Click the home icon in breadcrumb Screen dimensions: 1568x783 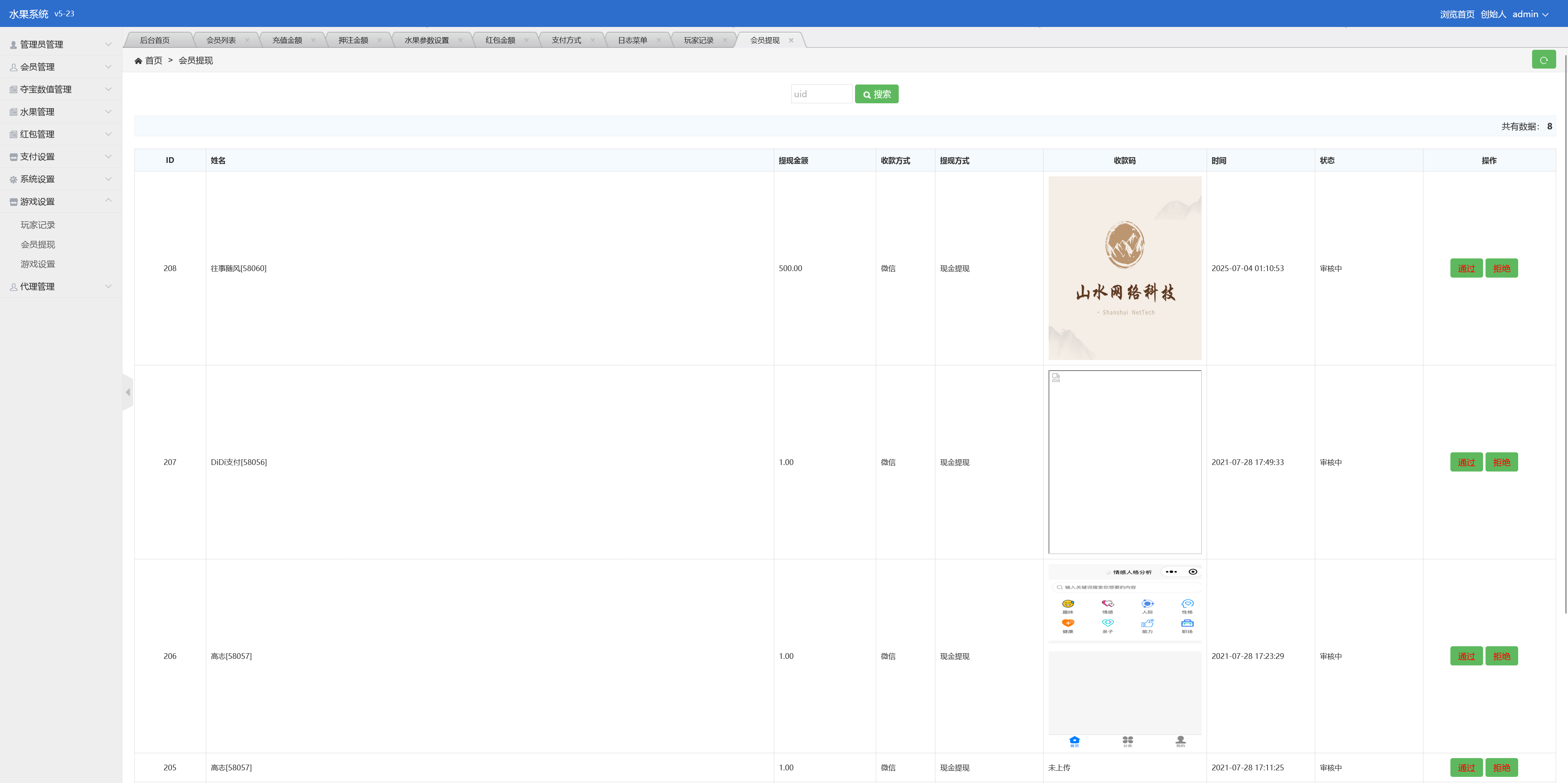138,61
